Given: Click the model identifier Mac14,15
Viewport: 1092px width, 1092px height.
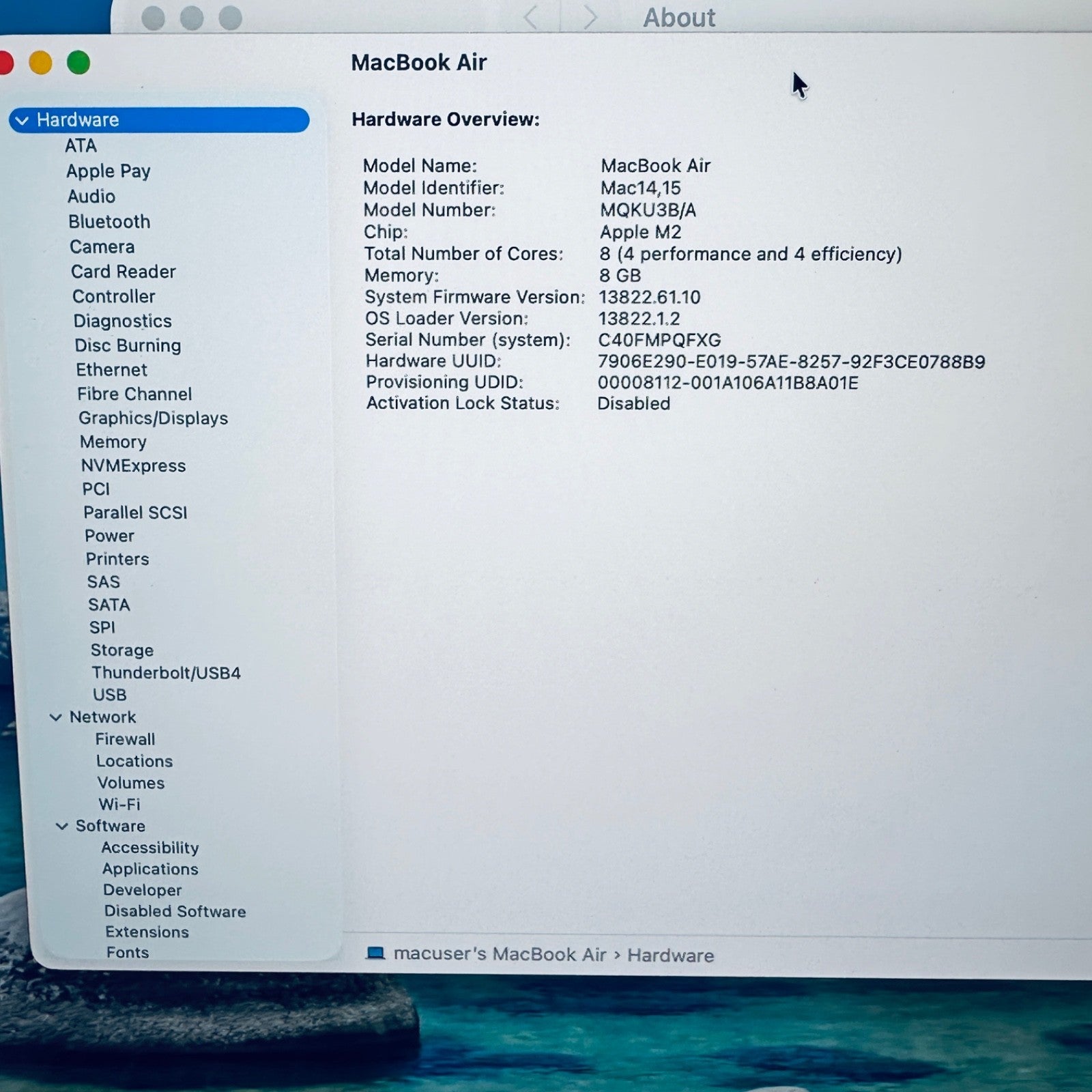Looking at the screenshot, I should (x=641, y=188).
